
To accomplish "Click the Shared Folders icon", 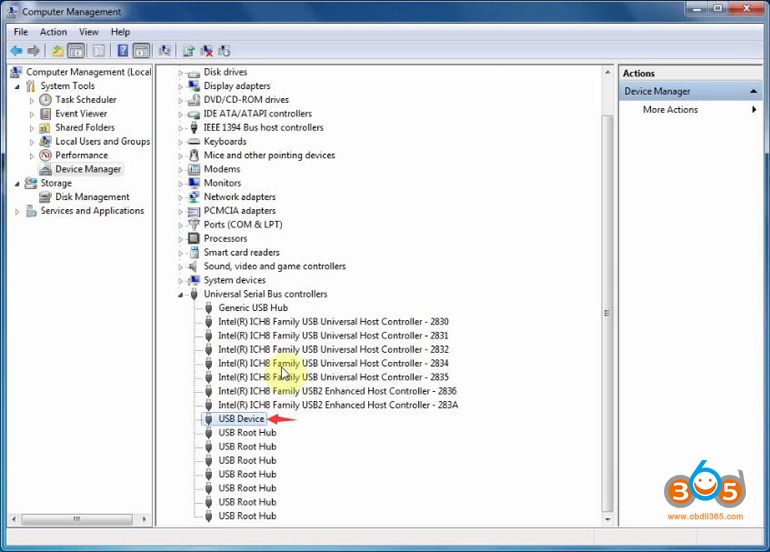I will pyautogui.click(x=45, y=128).
